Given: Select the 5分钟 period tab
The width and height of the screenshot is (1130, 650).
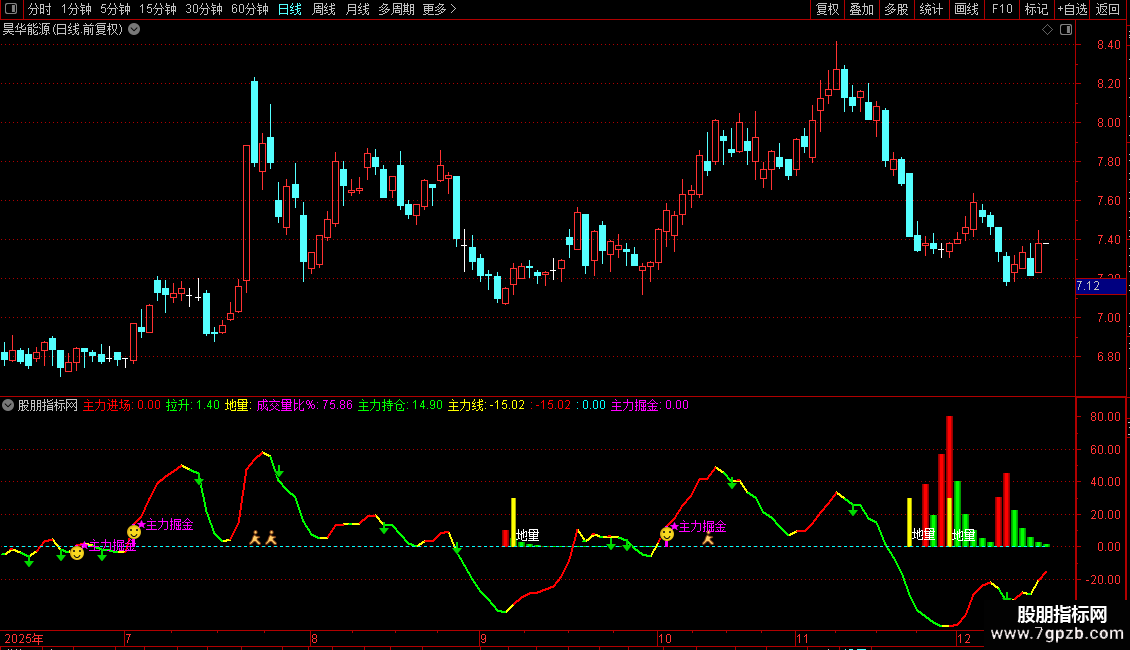Looking at the screenshot, I should [115, 9].
